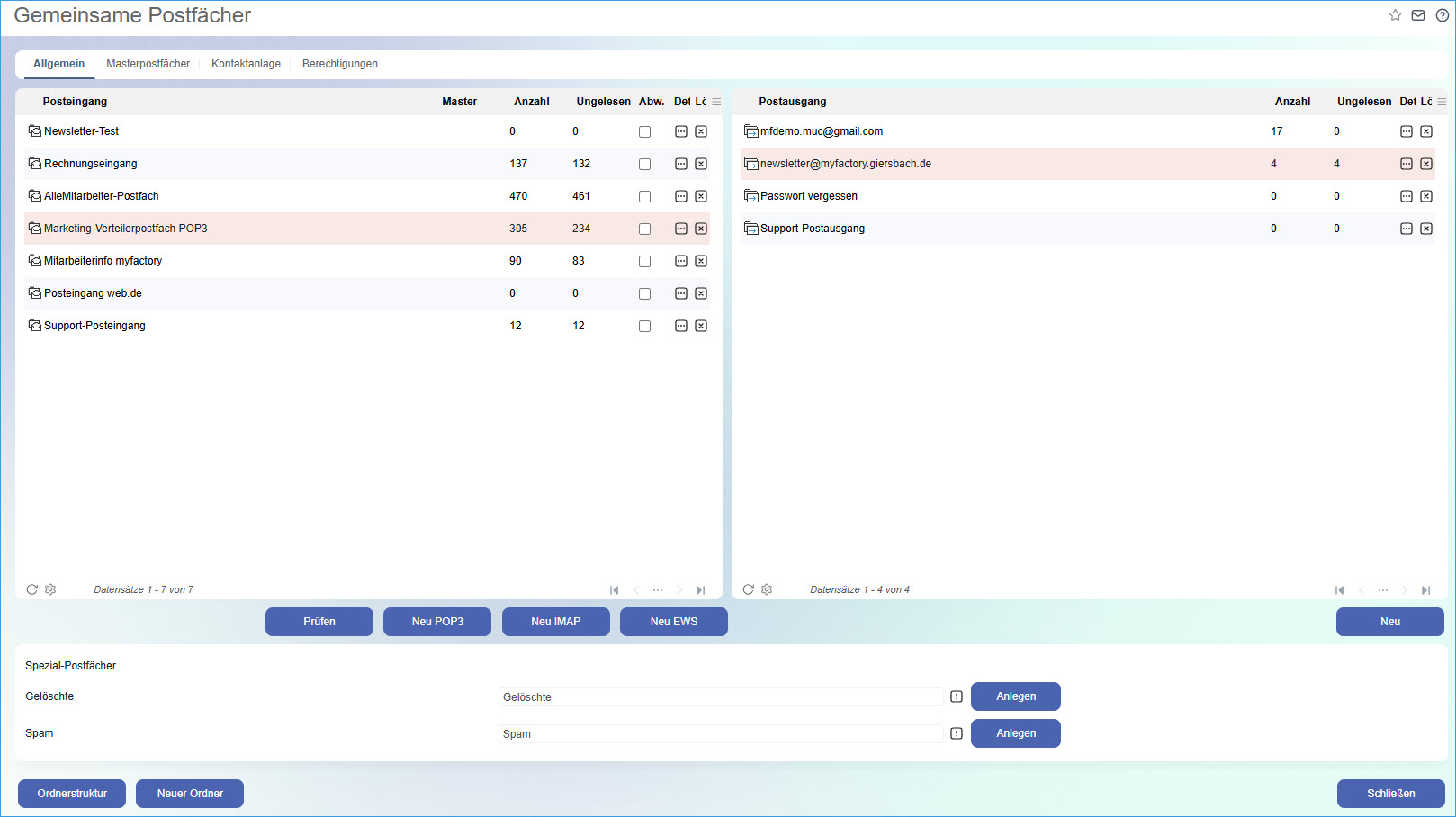Open Posteingang column menu icon
The image size is (1456, 817).
click(x=716, y=102)
